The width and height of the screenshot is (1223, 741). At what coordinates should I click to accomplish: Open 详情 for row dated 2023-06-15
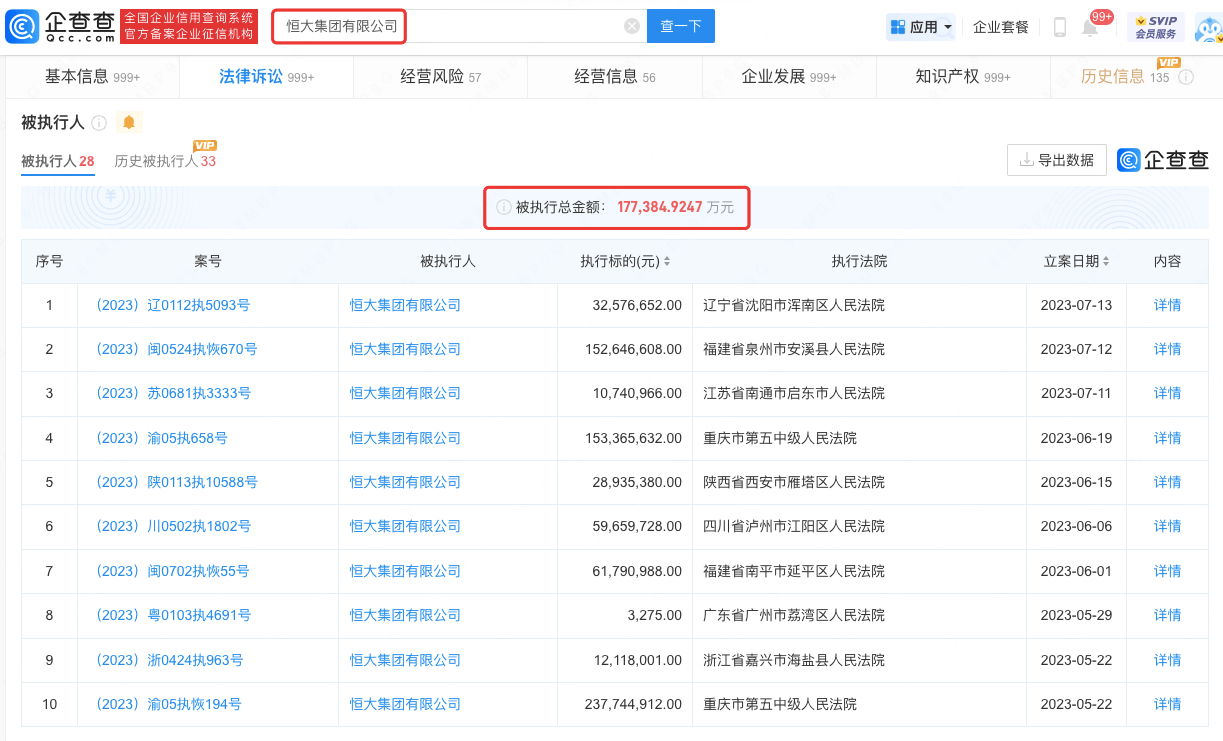1167,482
